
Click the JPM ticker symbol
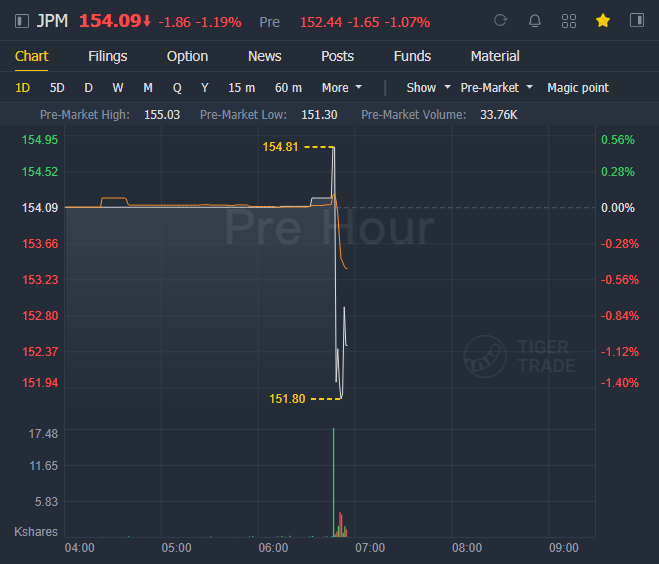52,21
